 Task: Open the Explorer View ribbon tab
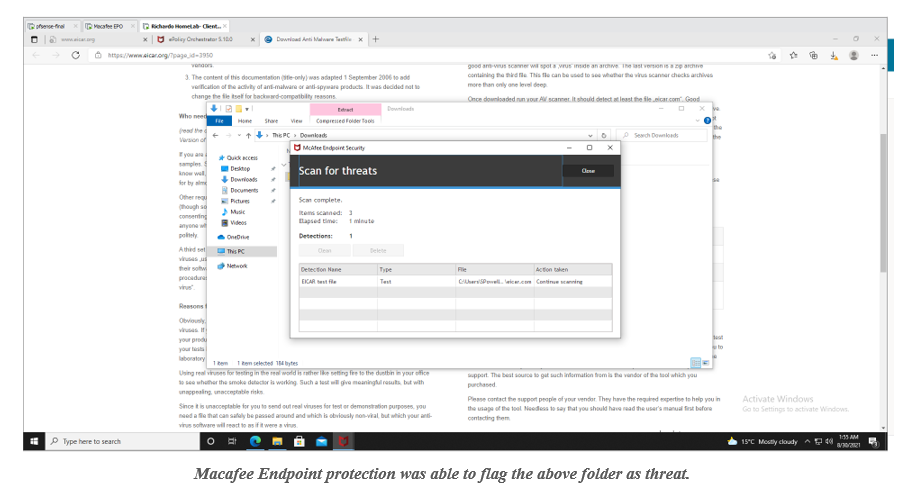pyautogui.click(x=296, y=121)
